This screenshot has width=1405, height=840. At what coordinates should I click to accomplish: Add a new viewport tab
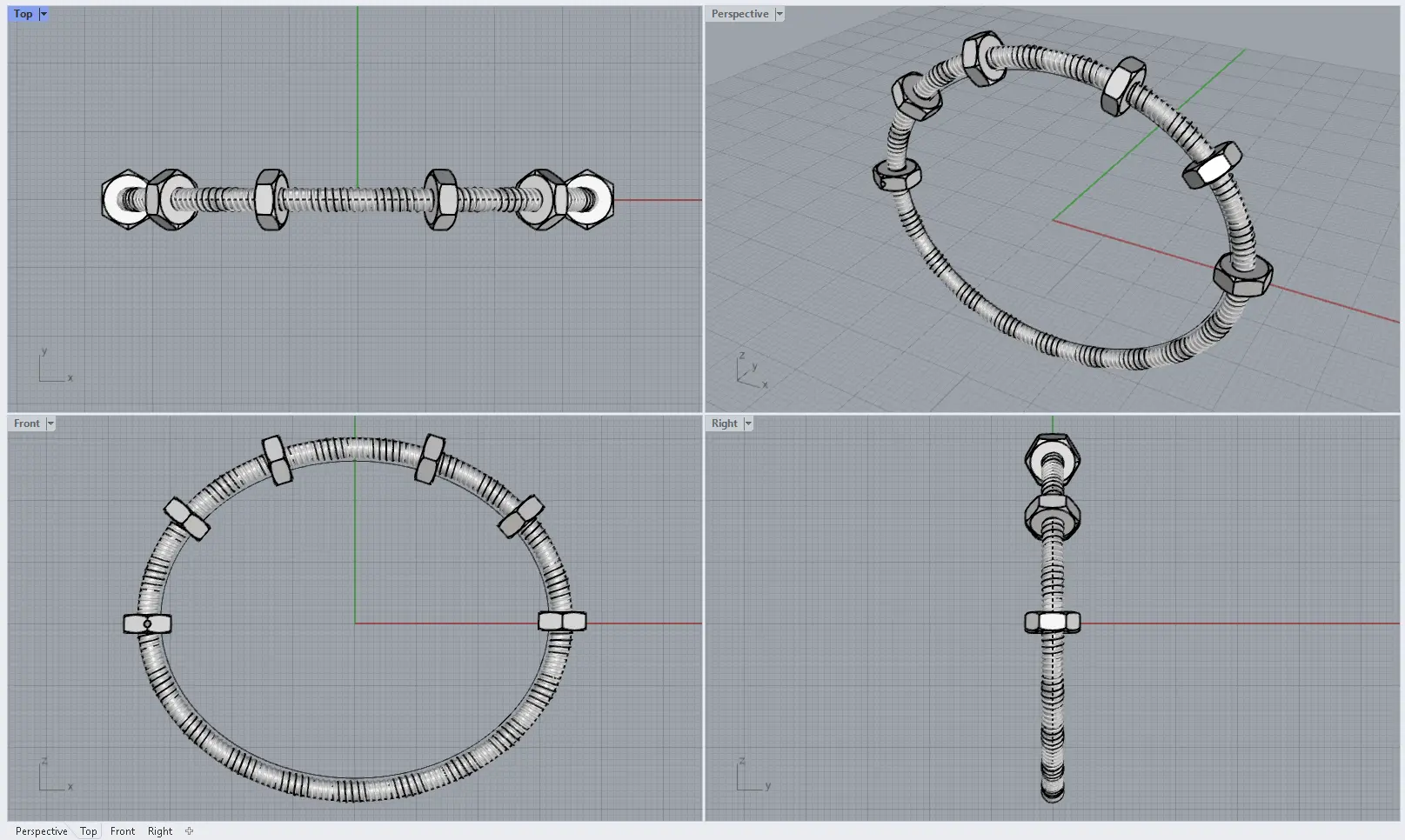(x=189, y=831)
